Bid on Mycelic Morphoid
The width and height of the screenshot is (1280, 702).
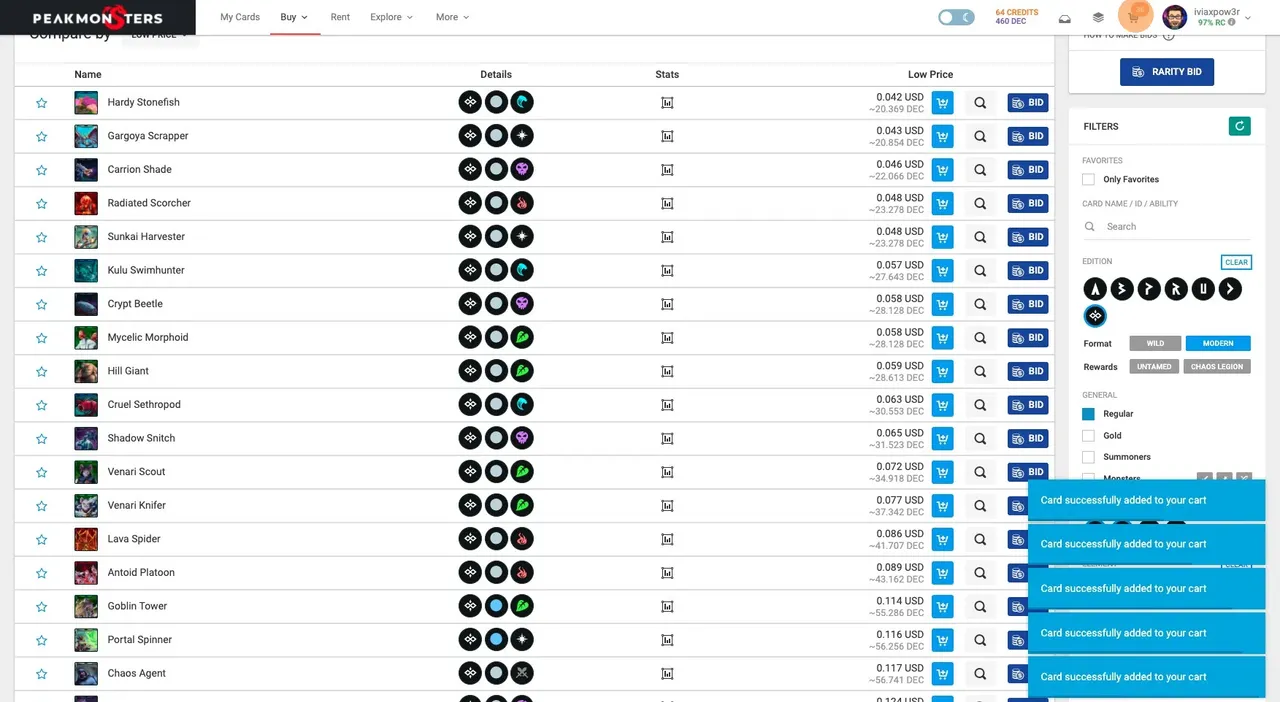[x=1028, y=337]
